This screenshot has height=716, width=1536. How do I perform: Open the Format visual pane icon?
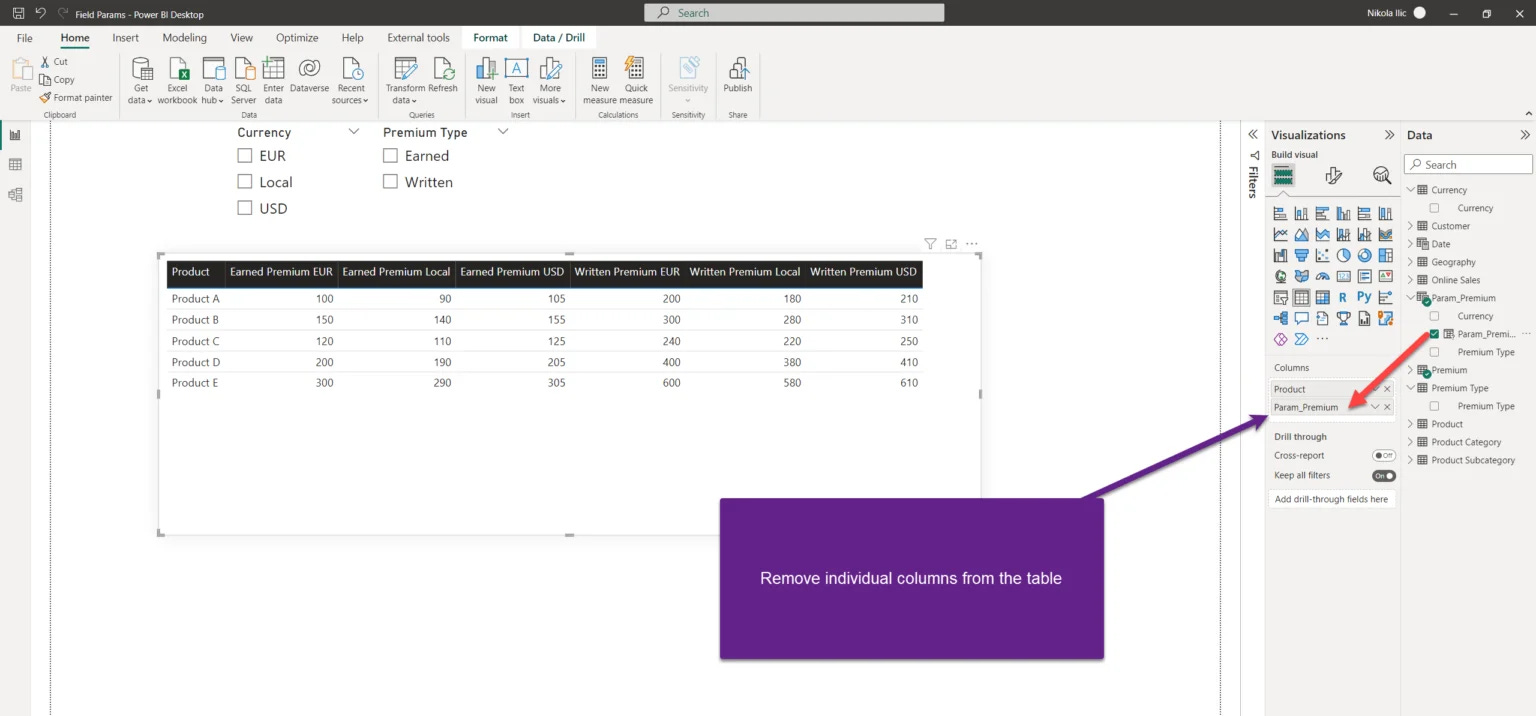click(x=1333, y=176)
